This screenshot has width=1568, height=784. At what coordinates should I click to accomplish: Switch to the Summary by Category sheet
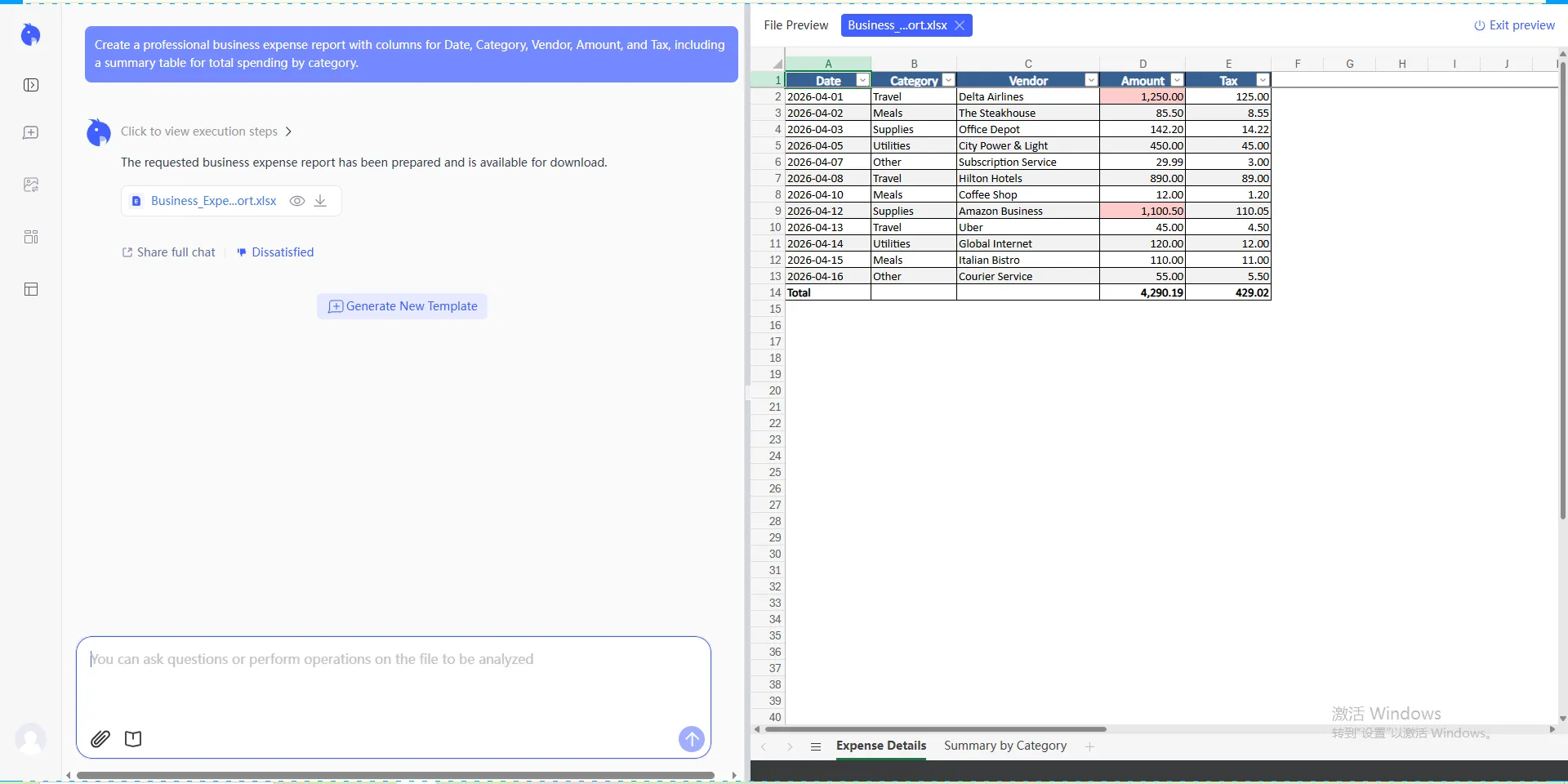pos(1004,746)
